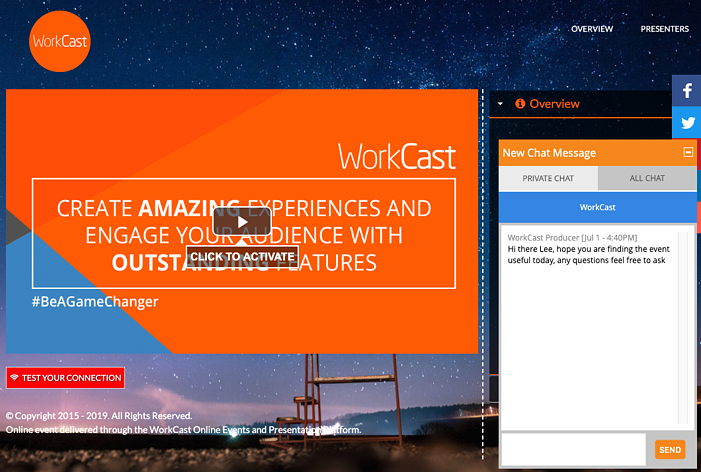Click the Send button
The width and height of the screenshot is (701, 472).
click(670, 450)
